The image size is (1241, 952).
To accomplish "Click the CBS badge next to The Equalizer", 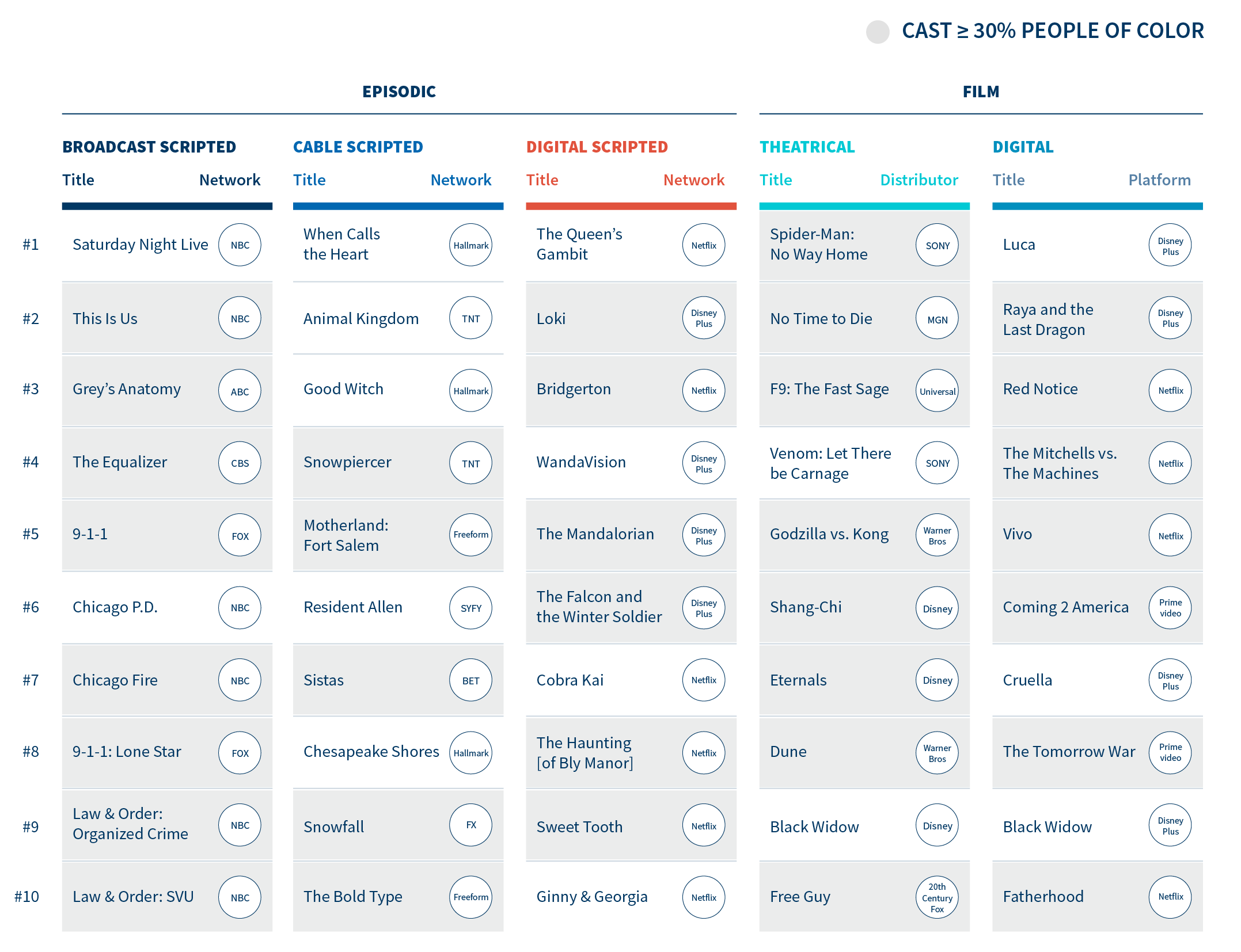I will (240, 463).
